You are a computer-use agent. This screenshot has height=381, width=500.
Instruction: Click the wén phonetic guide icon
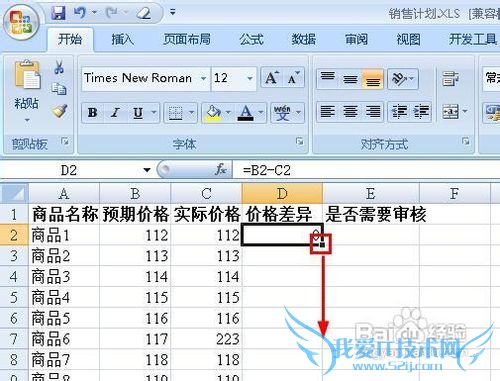tap(282, 113)
